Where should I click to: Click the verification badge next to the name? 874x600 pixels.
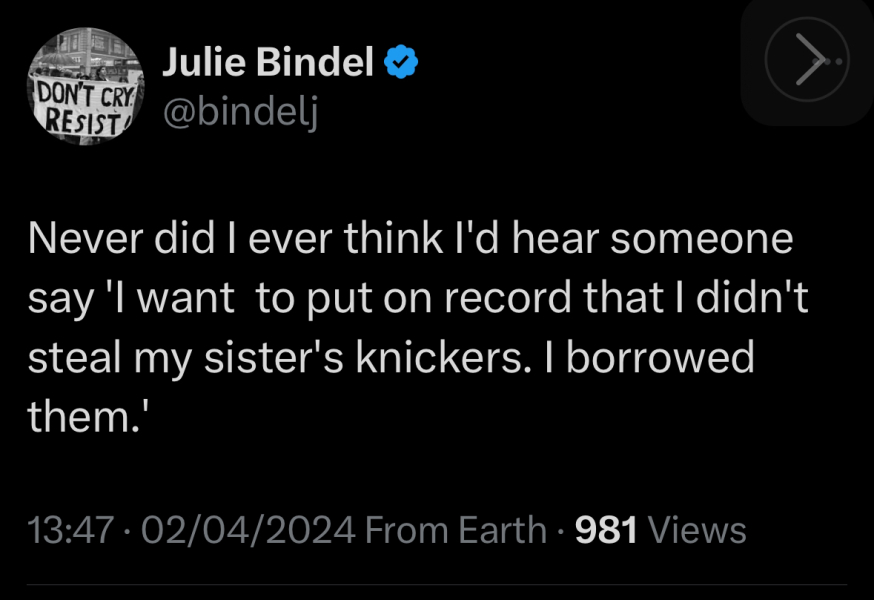point(399,60)
